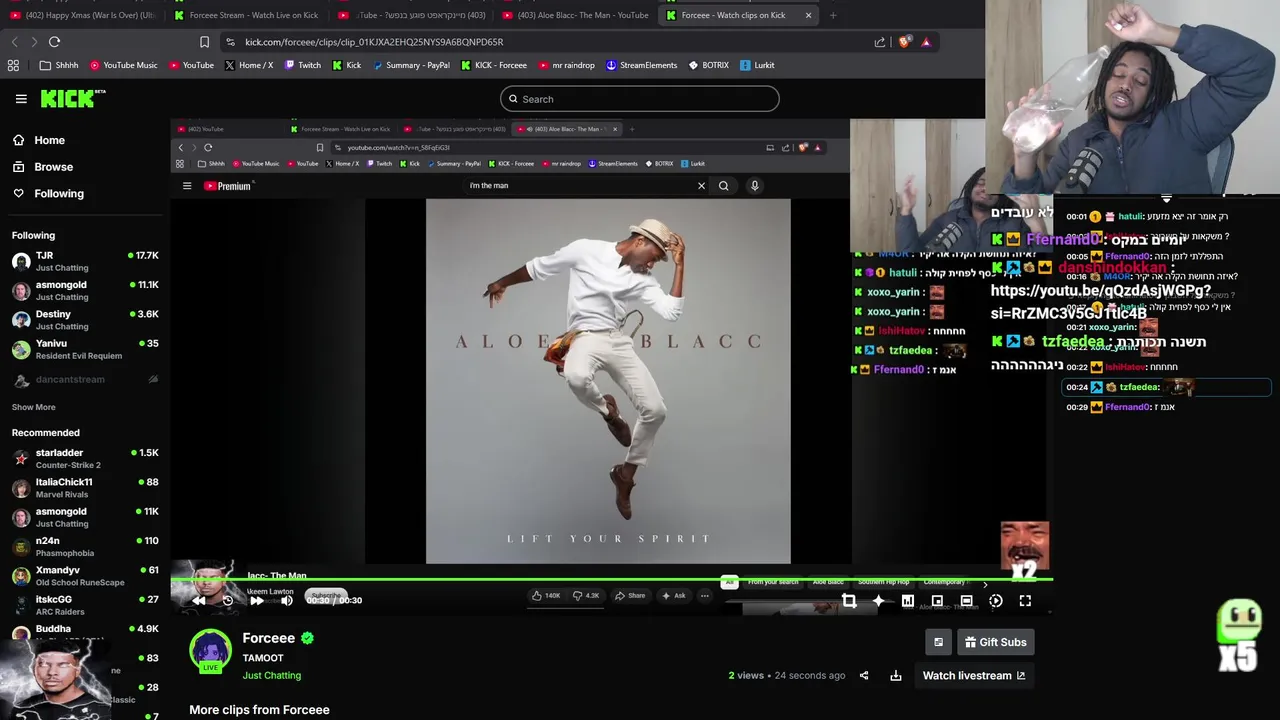Replay the clip from the start
Viewport: 1280px width, 720px height.
pos(228,600)
